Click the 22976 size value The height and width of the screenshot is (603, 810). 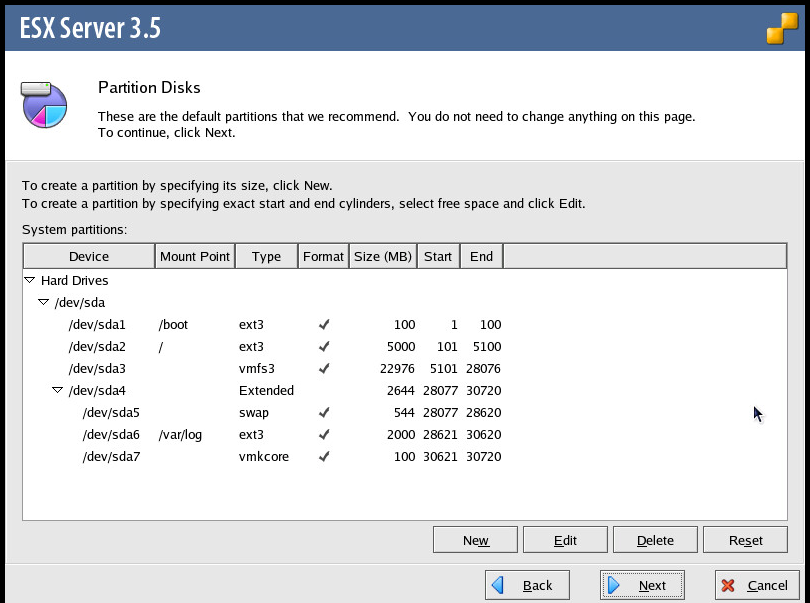tap(397, 368)
